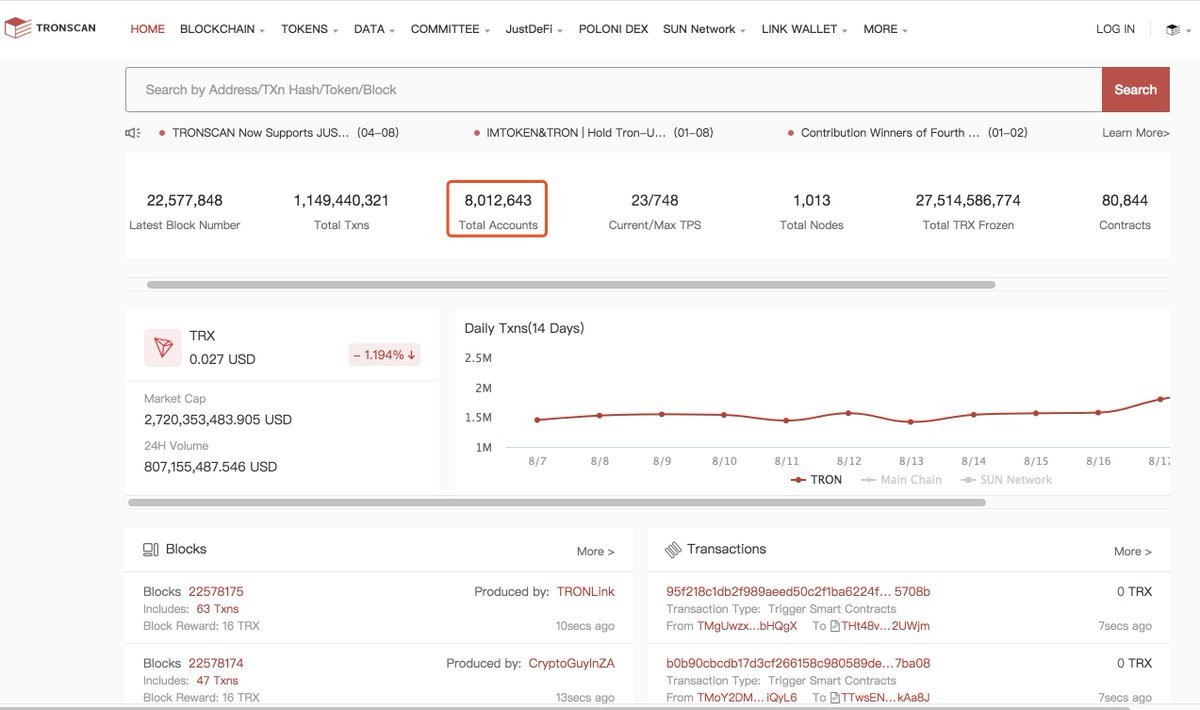Image resolution: width=1200 pixels, height=710 pixels.
Task: Click the 8/13 data point on chart
Action: point(911,422)
